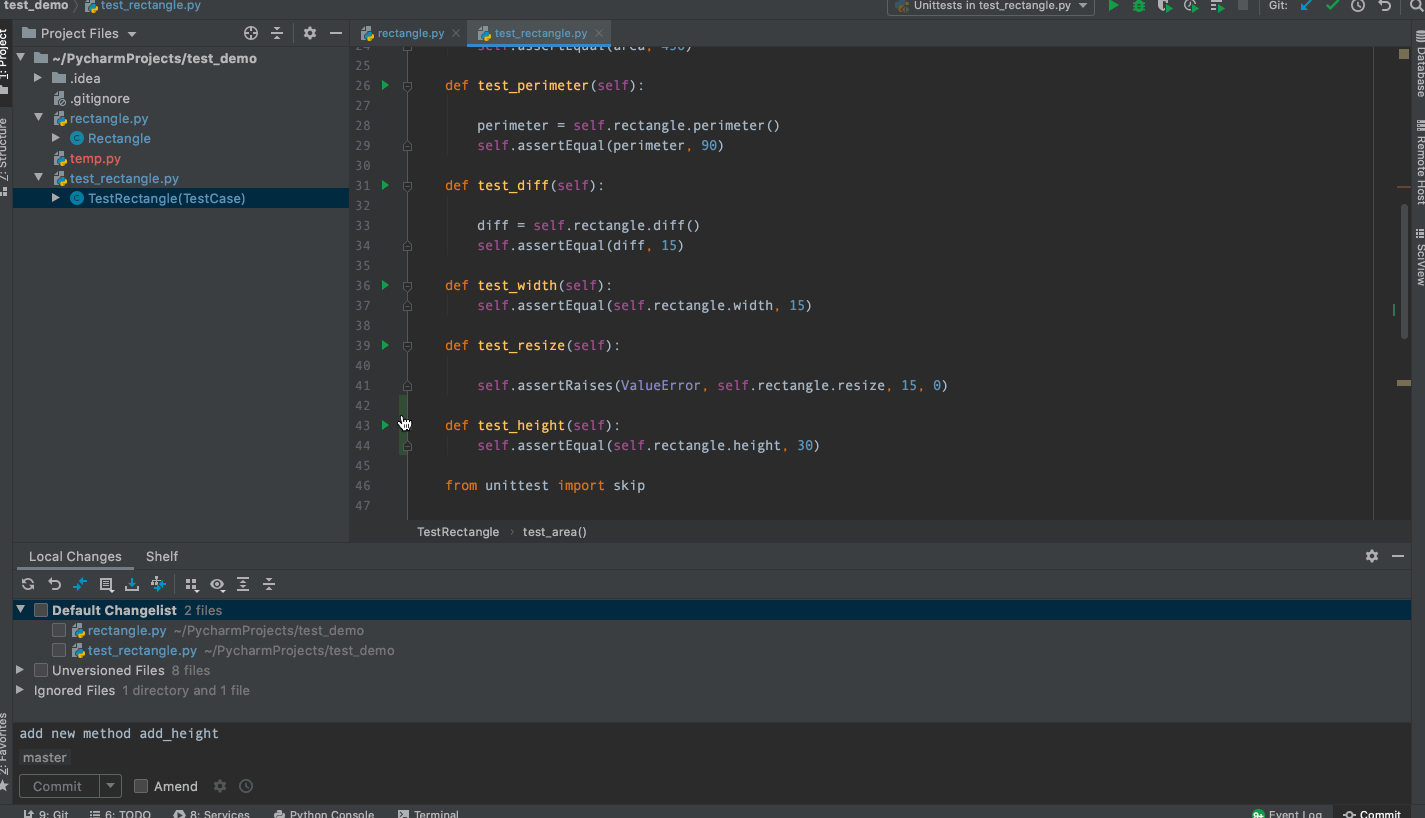Show diff with blue arrows icon
Screen dimensions: 1425x818
[80, 584]
